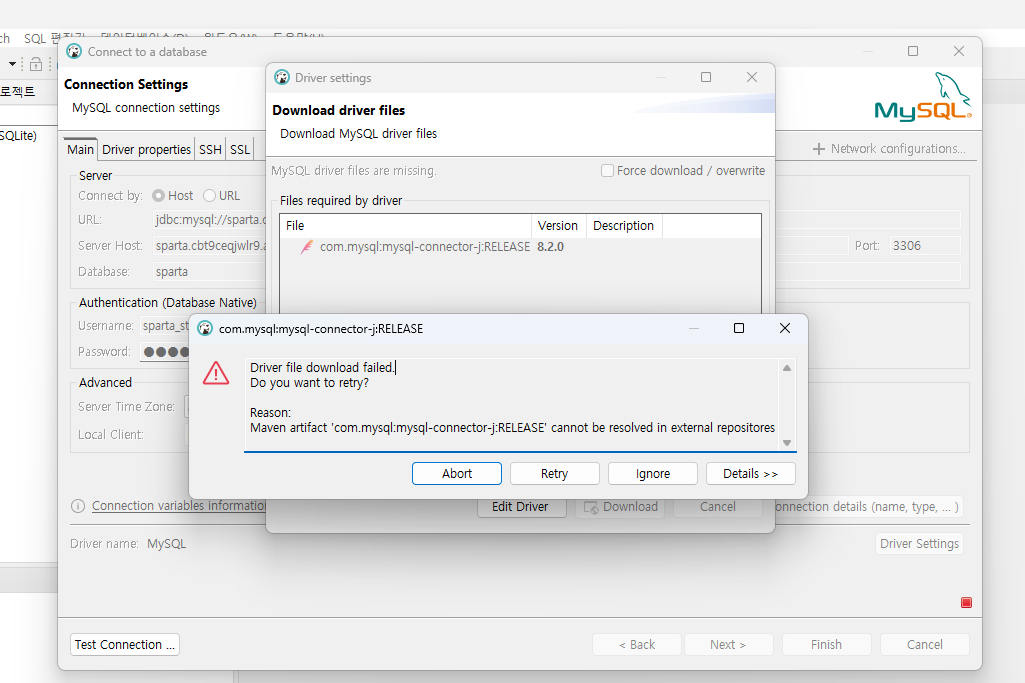Screen dimensions: 1025x683
Task: Open the SSL tab
Action: (240, 149)
